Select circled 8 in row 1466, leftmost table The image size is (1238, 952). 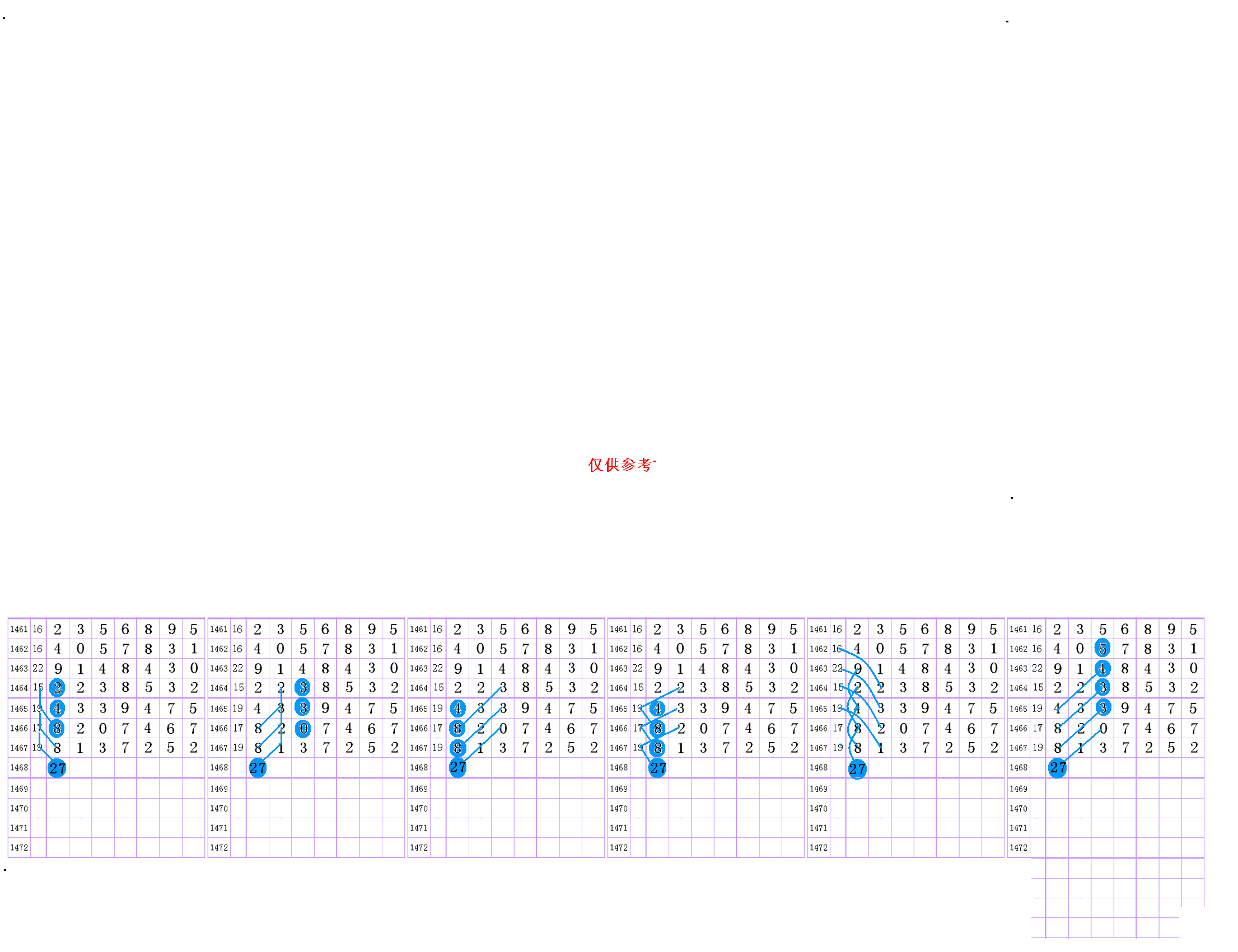57,728
